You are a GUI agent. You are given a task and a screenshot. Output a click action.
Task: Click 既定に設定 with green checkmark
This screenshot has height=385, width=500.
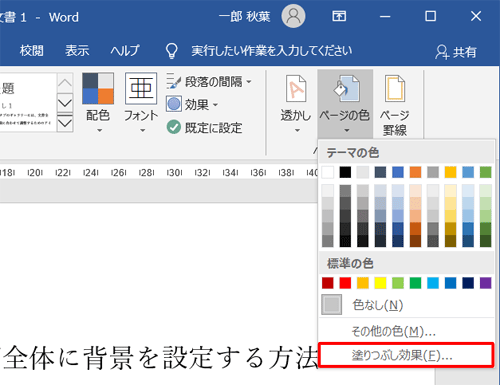coord(204,127)
